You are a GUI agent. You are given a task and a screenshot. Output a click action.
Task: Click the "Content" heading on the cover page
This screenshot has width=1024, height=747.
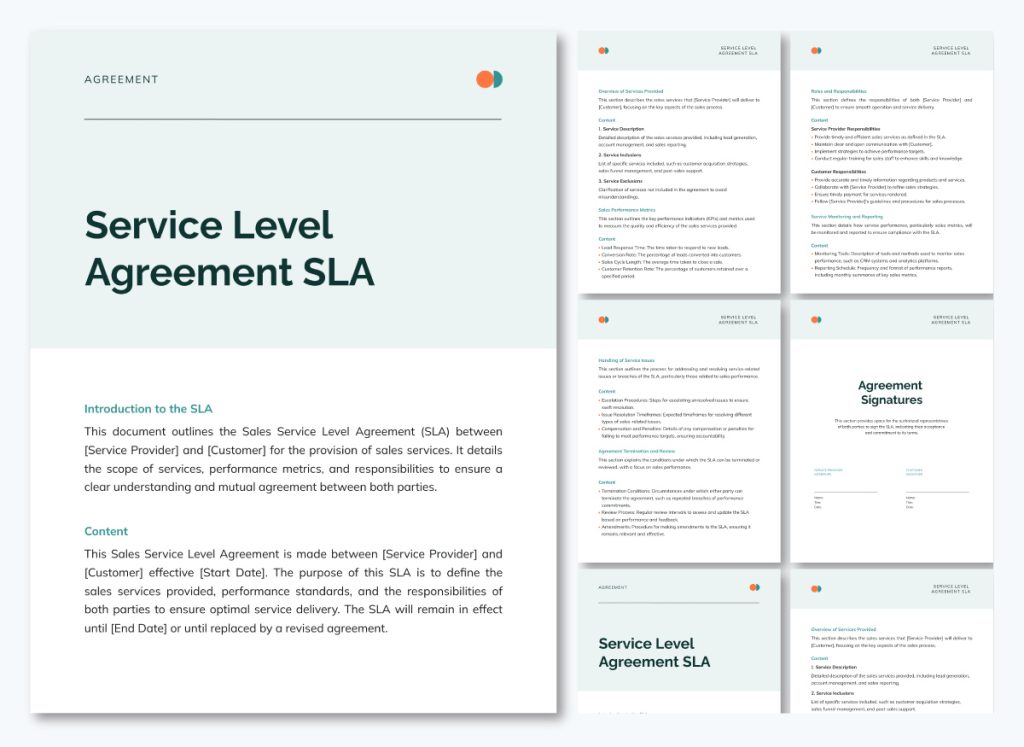pos(106,531)
